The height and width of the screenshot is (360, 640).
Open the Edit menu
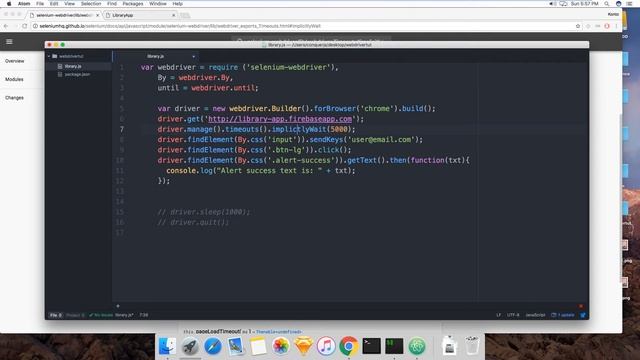pyautogui.click(x=54, y=4)
